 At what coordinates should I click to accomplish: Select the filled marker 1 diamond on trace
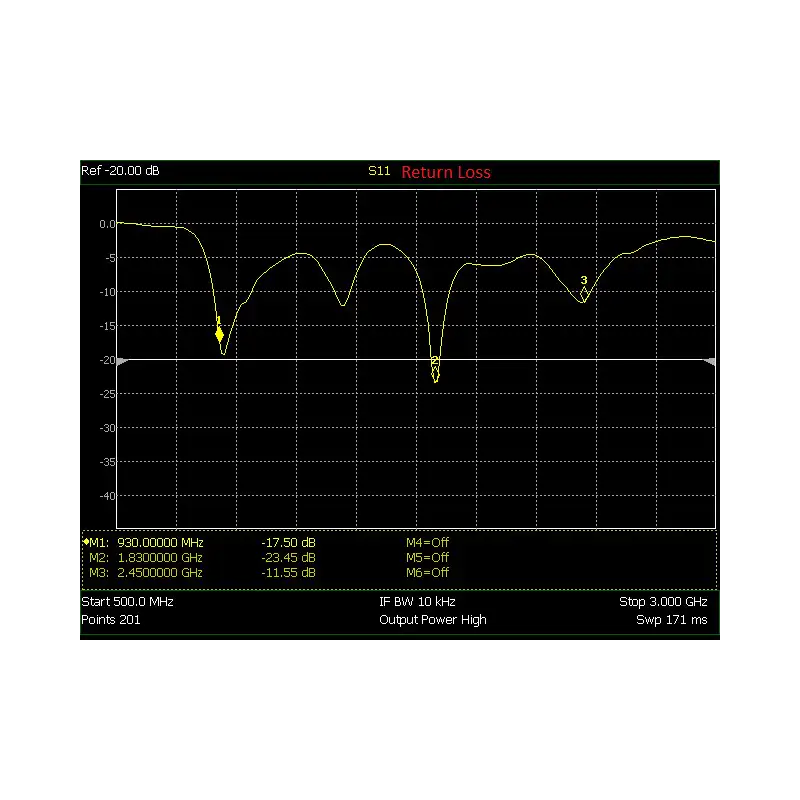(x=219, y=335)
